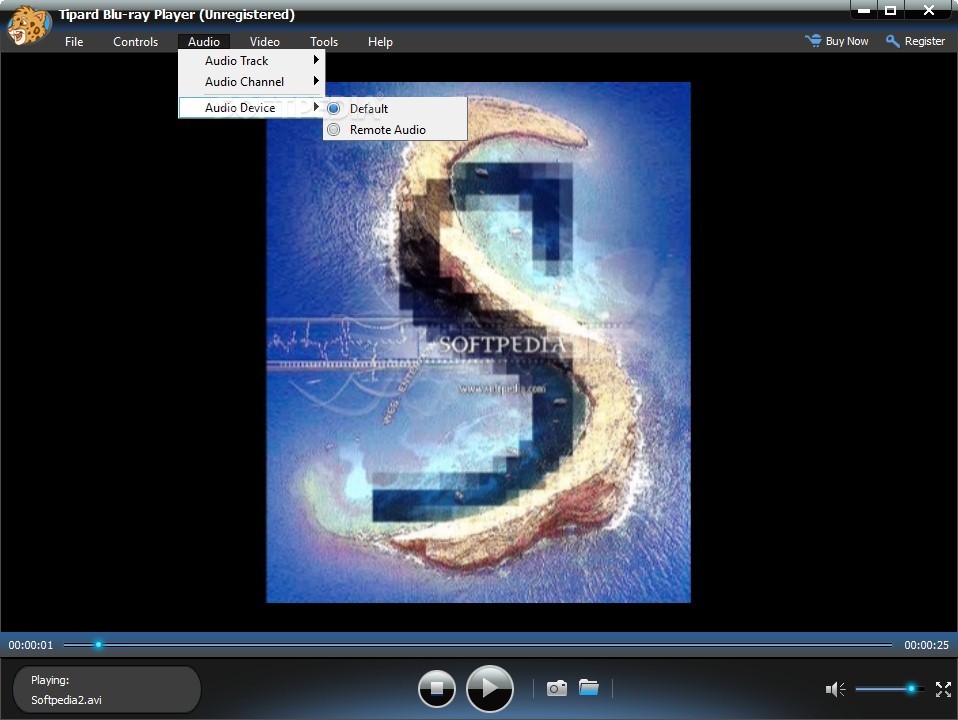The width and height of the screenshot is (958, 720).
Task: Open the Help menu
Action: pos(380,42)
